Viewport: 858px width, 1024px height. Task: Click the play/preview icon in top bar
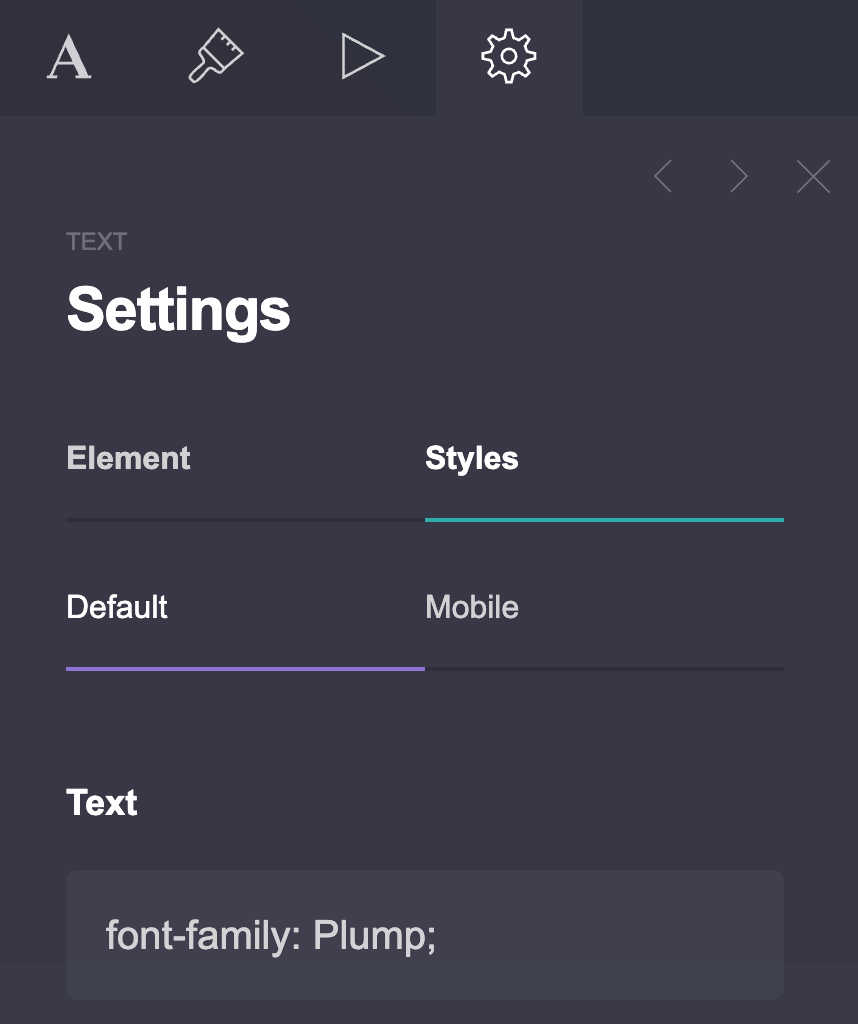tap(363, 56)
